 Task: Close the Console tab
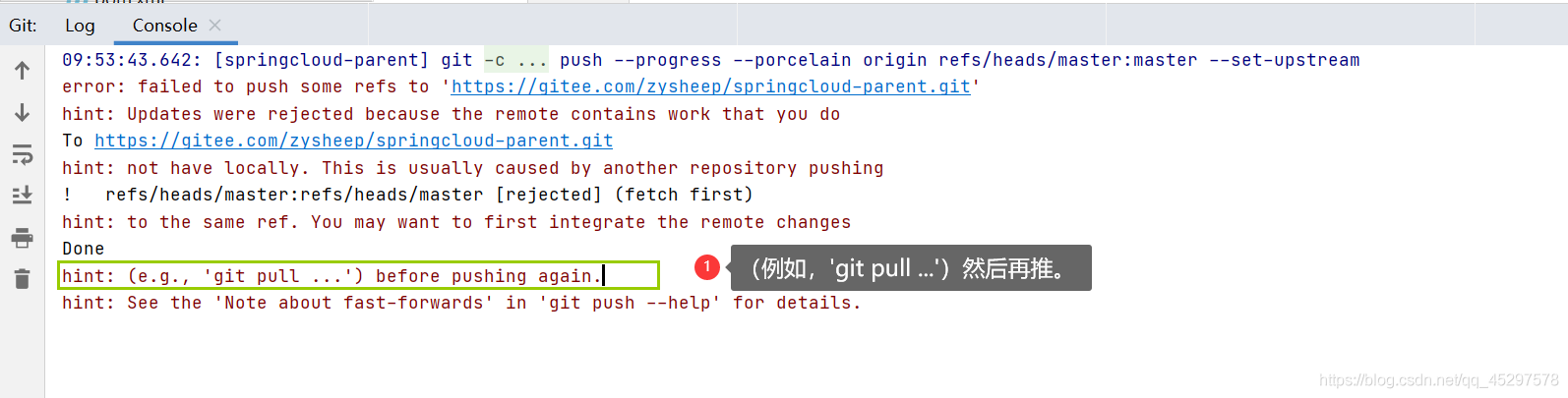tap(215, 26)
